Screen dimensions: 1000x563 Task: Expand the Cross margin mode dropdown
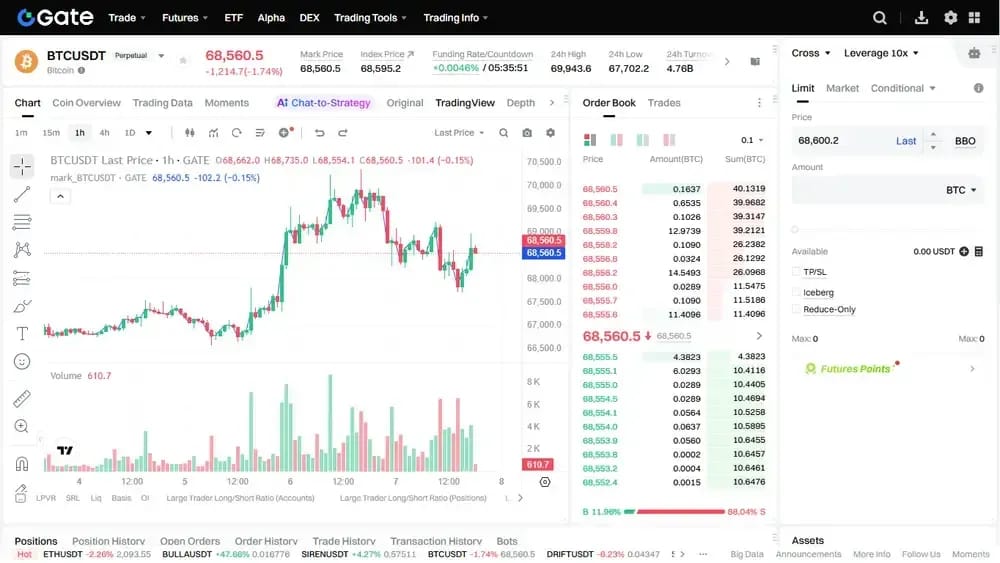(811, 53)
